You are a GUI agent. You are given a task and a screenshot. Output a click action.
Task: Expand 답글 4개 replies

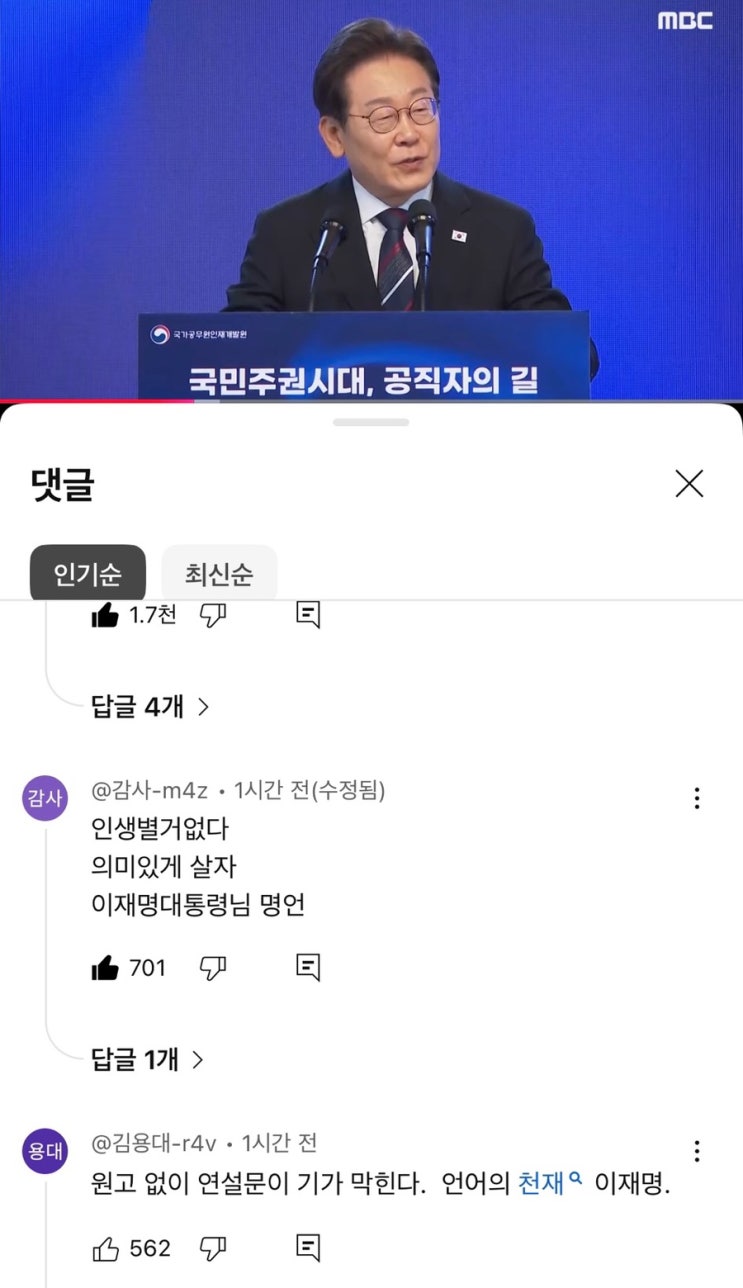click(x=150, y=707)
